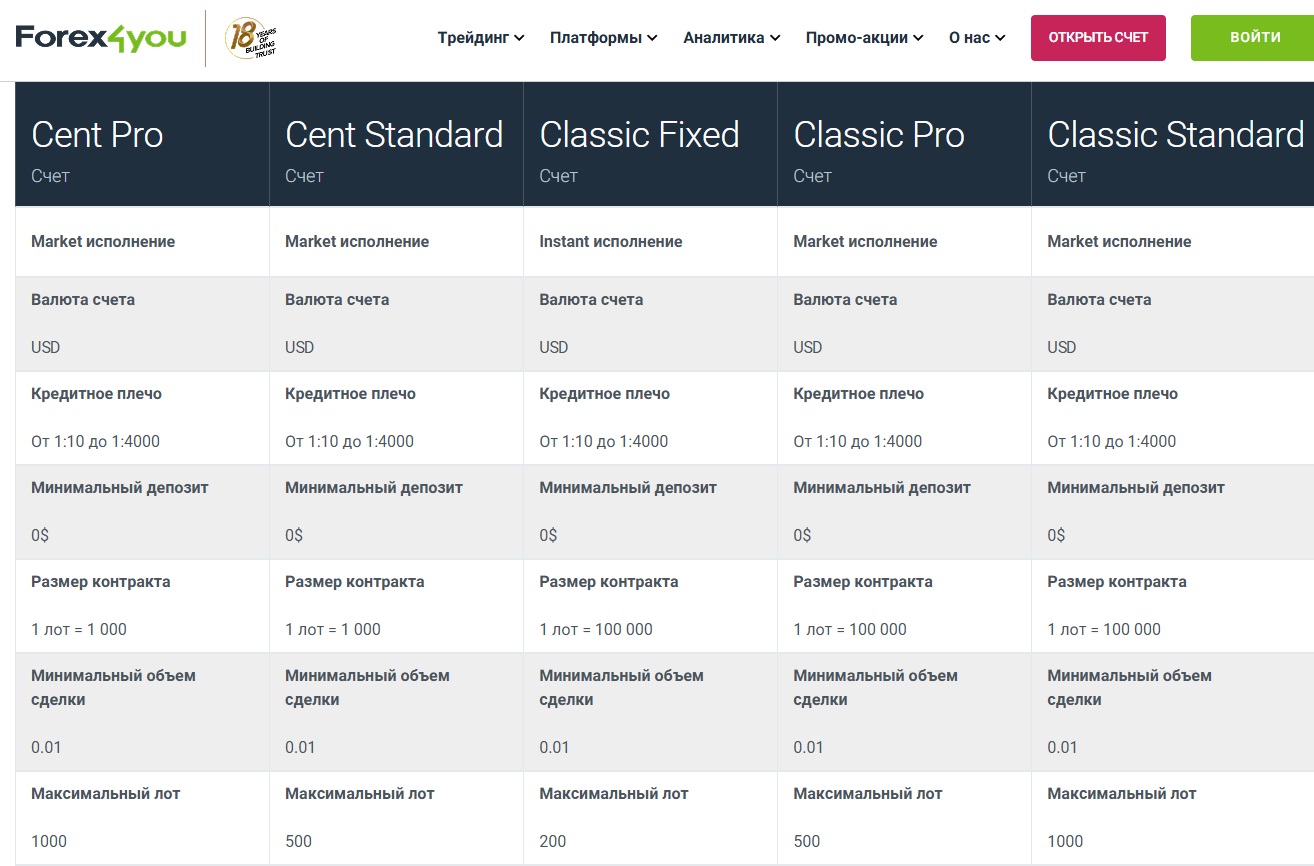Click Кредитное плечо label in Cent Standard column
This screenshot has height=866, width=1314.
tap(350, 394)
